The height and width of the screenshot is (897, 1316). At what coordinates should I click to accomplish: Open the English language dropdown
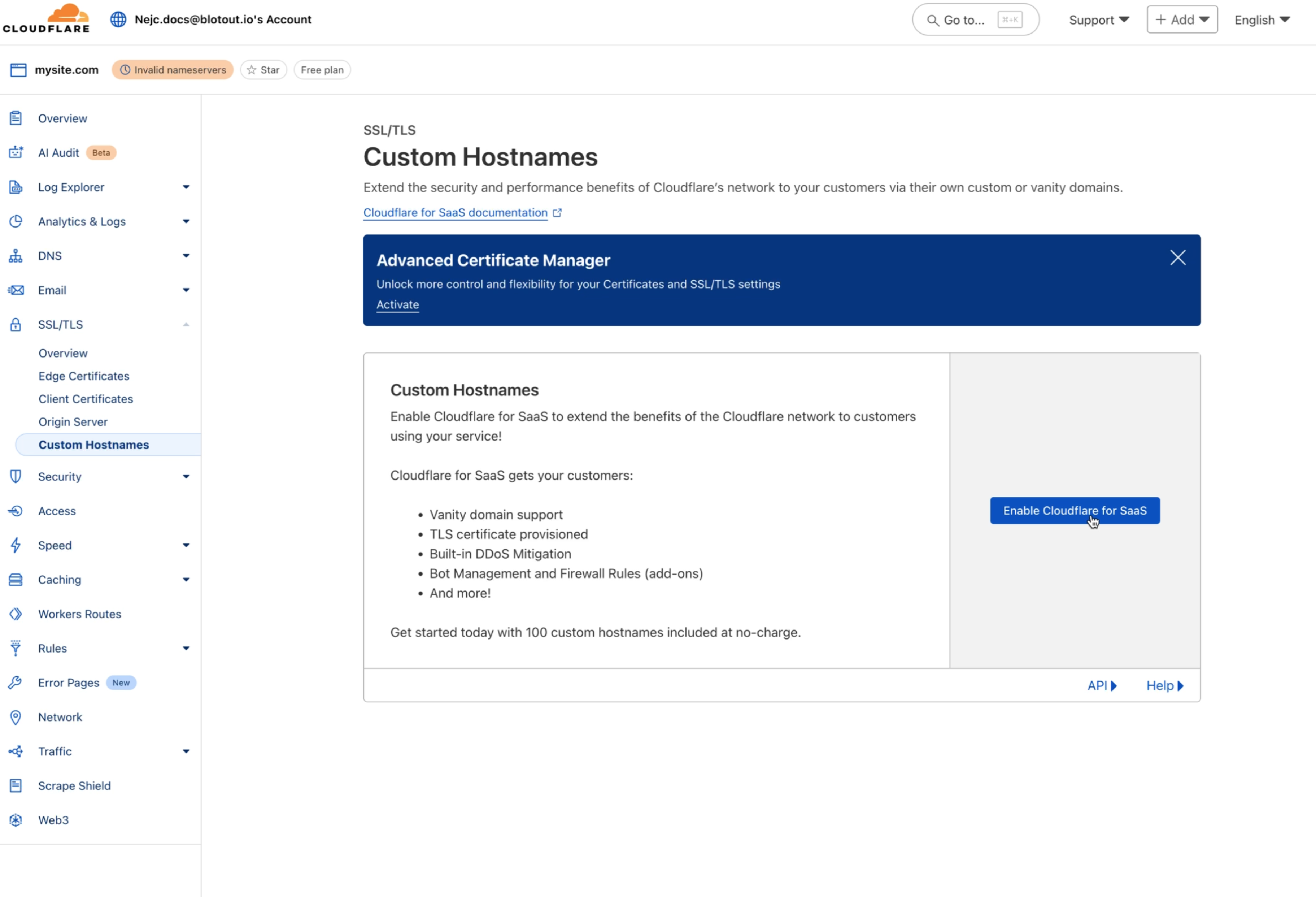pos(1262,20)
